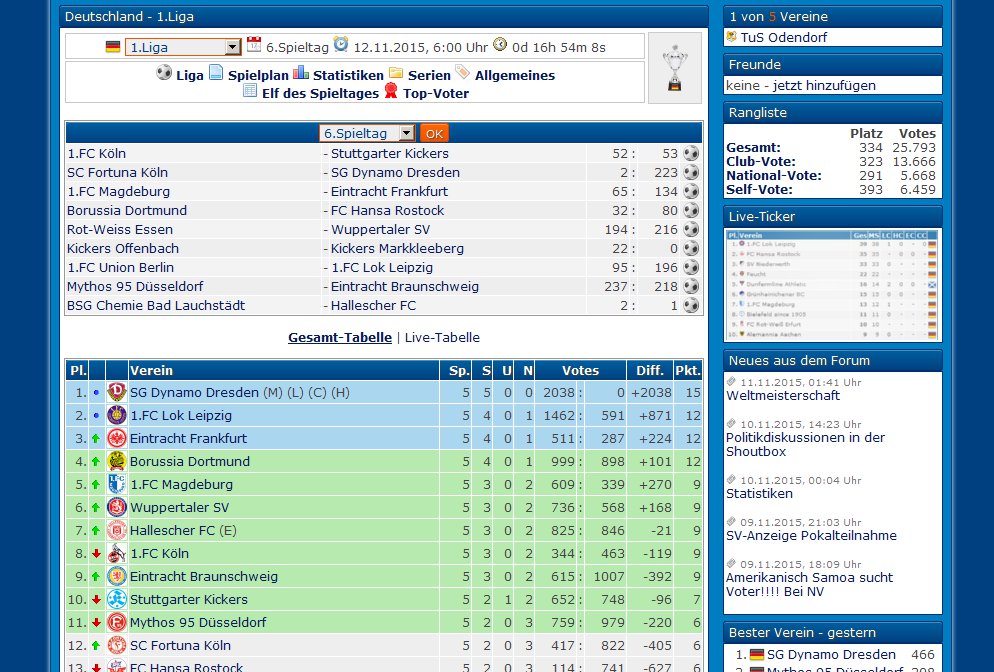Click the 1.FC Lok Leipzig crest
Screen dimensions: 994x672
coord(117,415)
